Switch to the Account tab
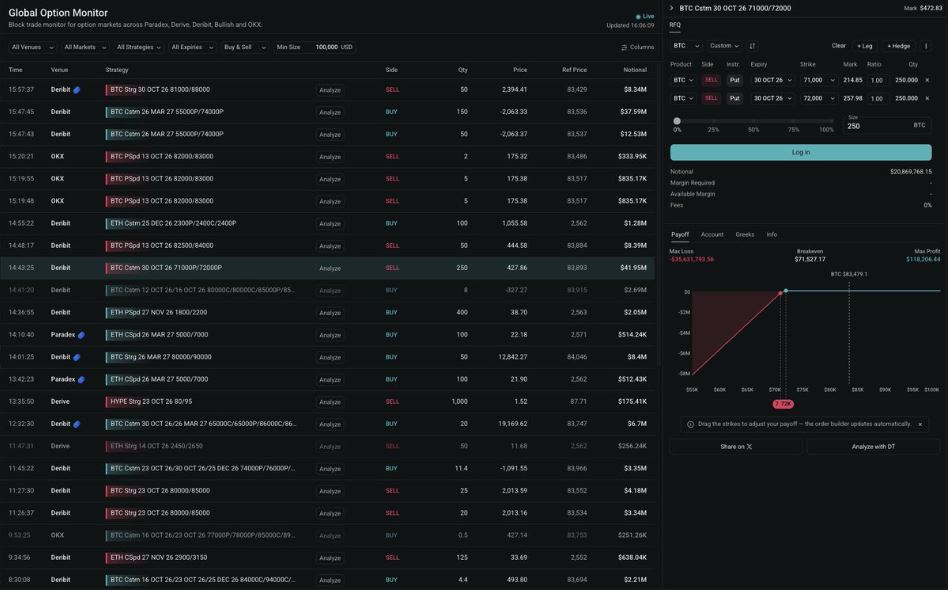The width and height of the screenshot is (948, 590). [712, 235]
